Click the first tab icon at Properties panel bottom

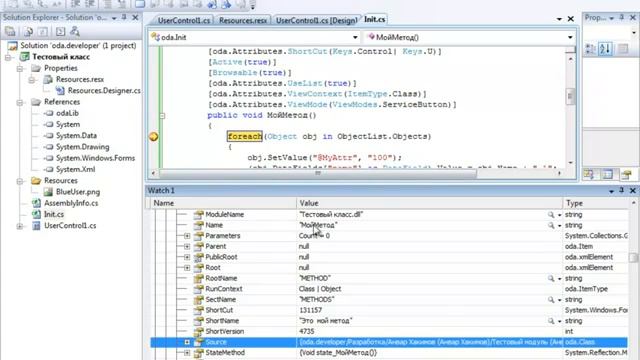(589, 174)
